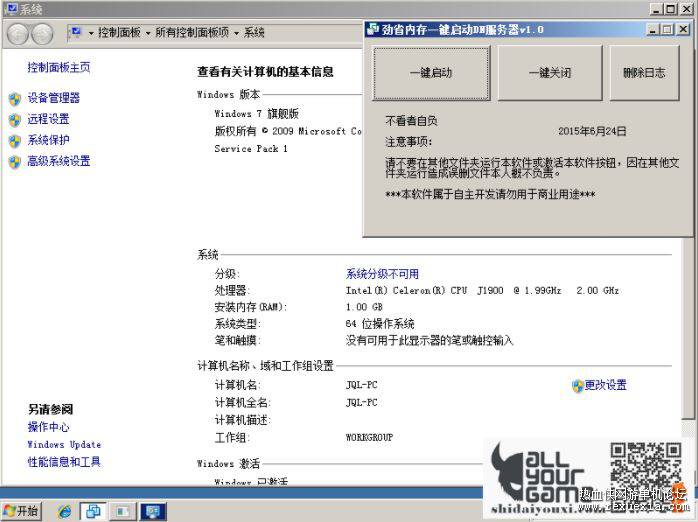Select 控制面板 breadcrumb
This screenshot has width=698, height=522.
pyautogui.click(x=119, y=32)
